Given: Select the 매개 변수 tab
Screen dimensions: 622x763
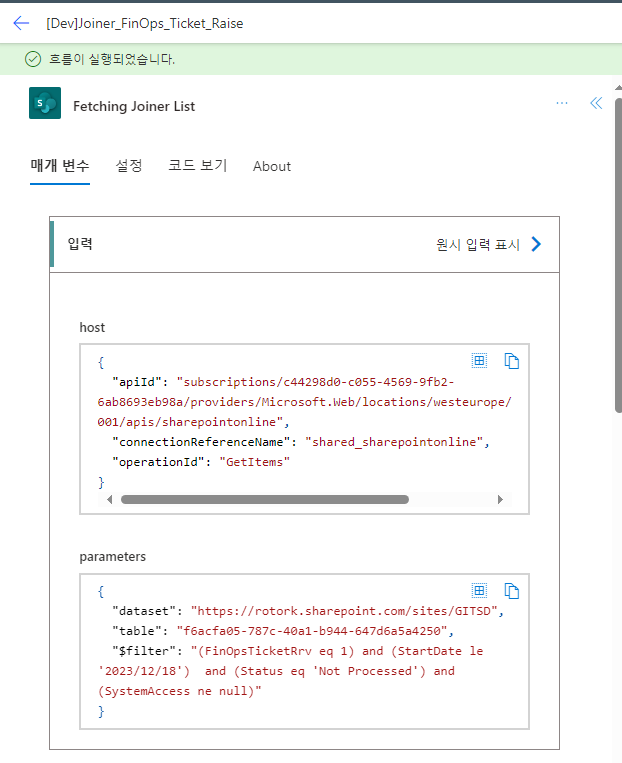Looking at the screenshot, I should point(60,166).
